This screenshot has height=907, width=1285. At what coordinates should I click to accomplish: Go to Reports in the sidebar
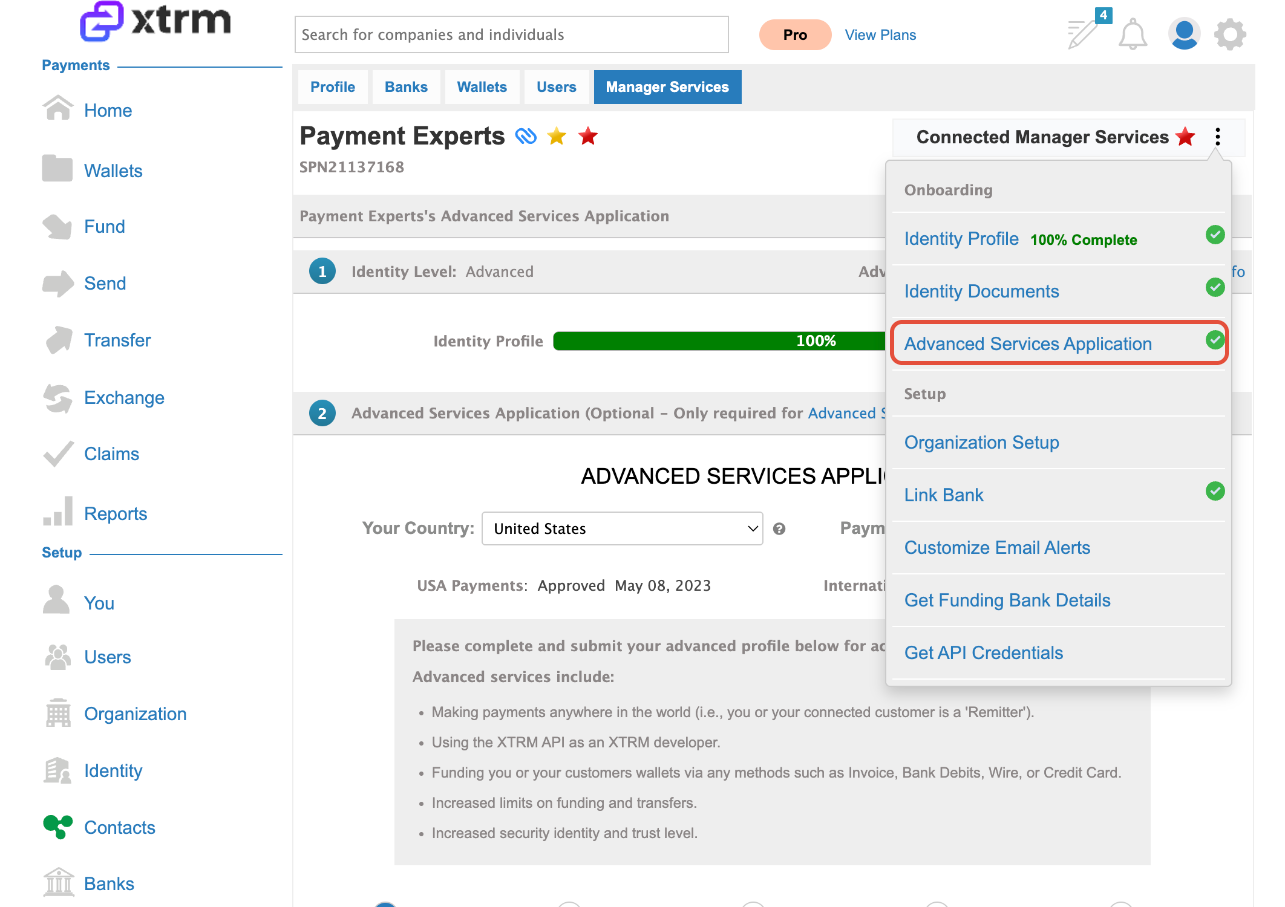click(115, 514)
